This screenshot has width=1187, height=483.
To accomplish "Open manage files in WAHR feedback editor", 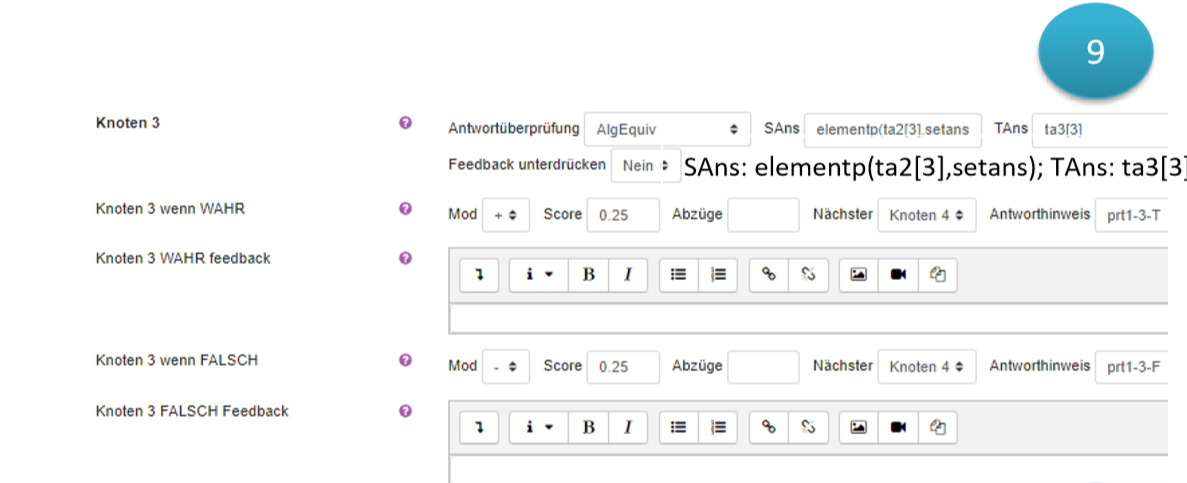I will (x=937, y=275).
